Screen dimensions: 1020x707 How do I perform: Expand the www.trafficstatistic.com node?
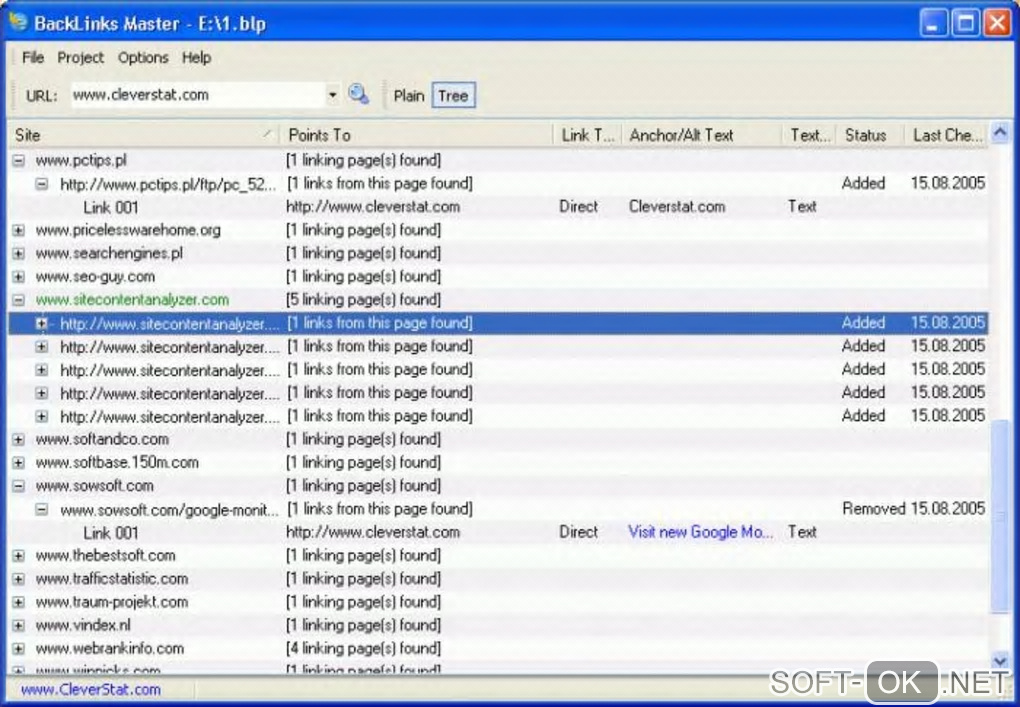[18, 579]
